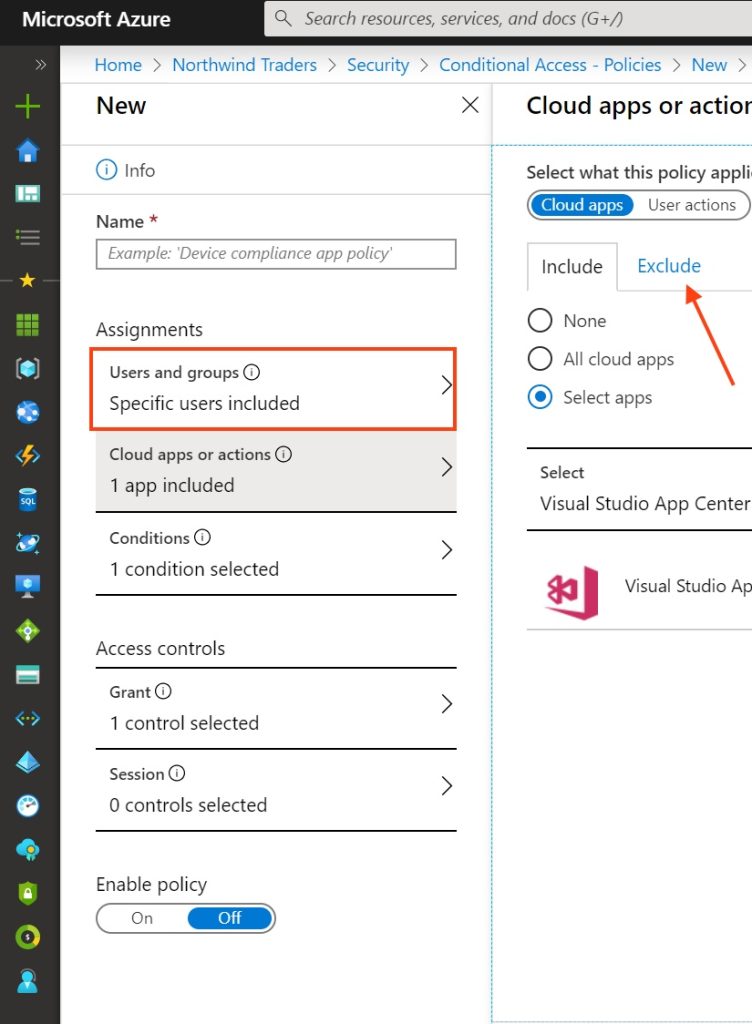Select the User actions pill tab
752x1024 pixels.
tap(691, 205)
